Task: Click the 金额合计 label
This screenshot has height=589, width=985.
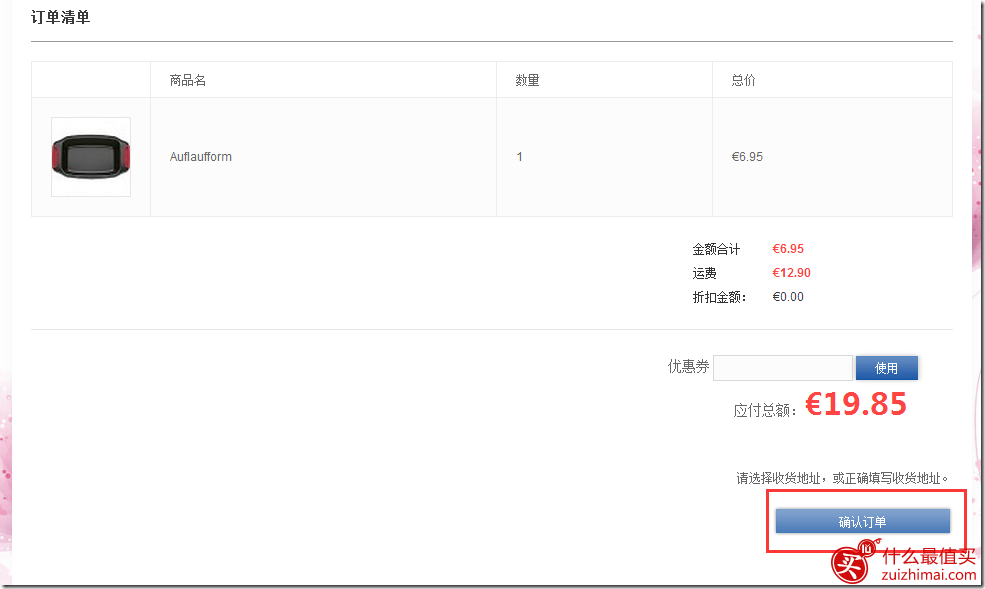Action: coord(716,249)
